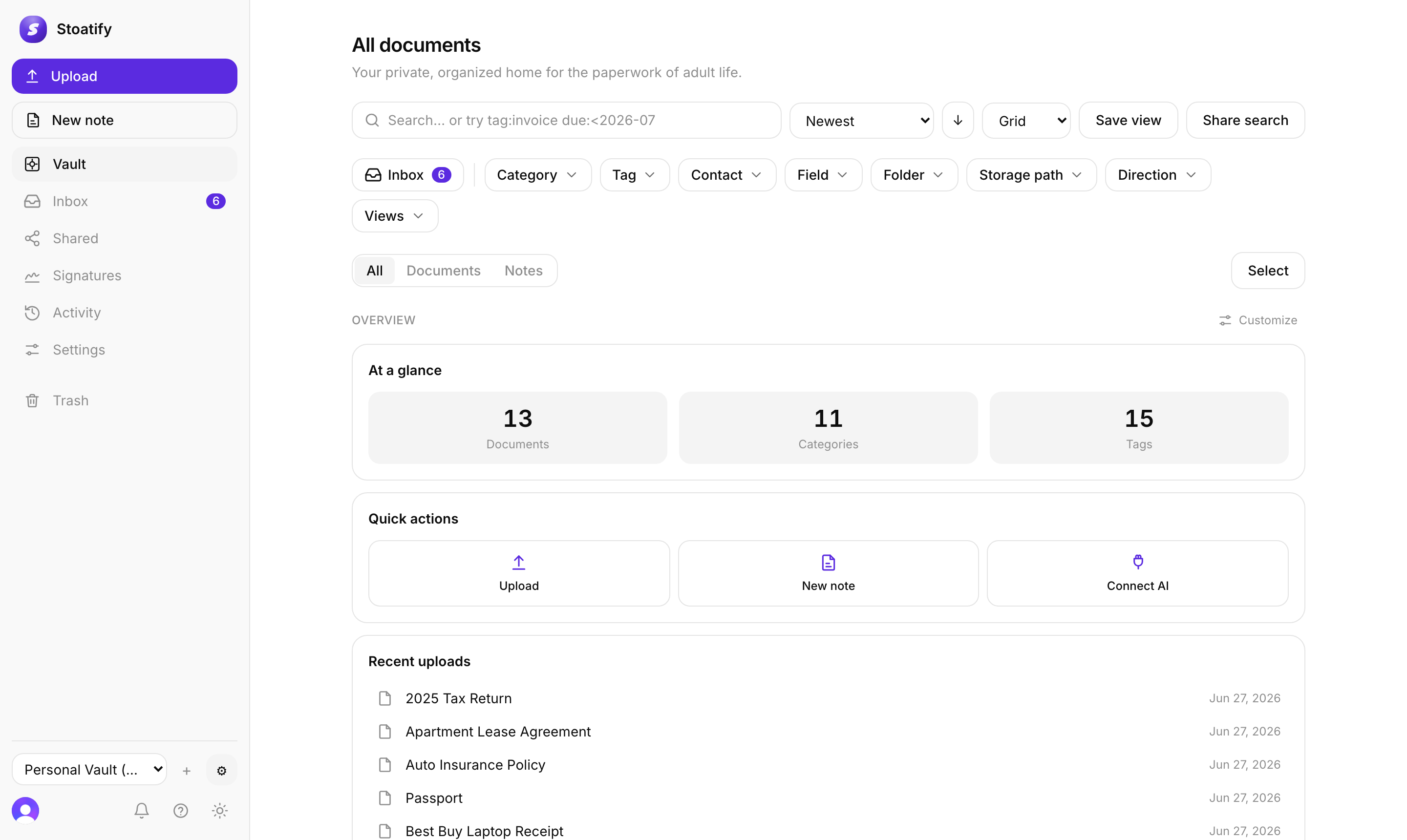The height and width of the screenshot is (840, 1407).
Task: Switch to the Documents tab
Action: tap(443, 271)
